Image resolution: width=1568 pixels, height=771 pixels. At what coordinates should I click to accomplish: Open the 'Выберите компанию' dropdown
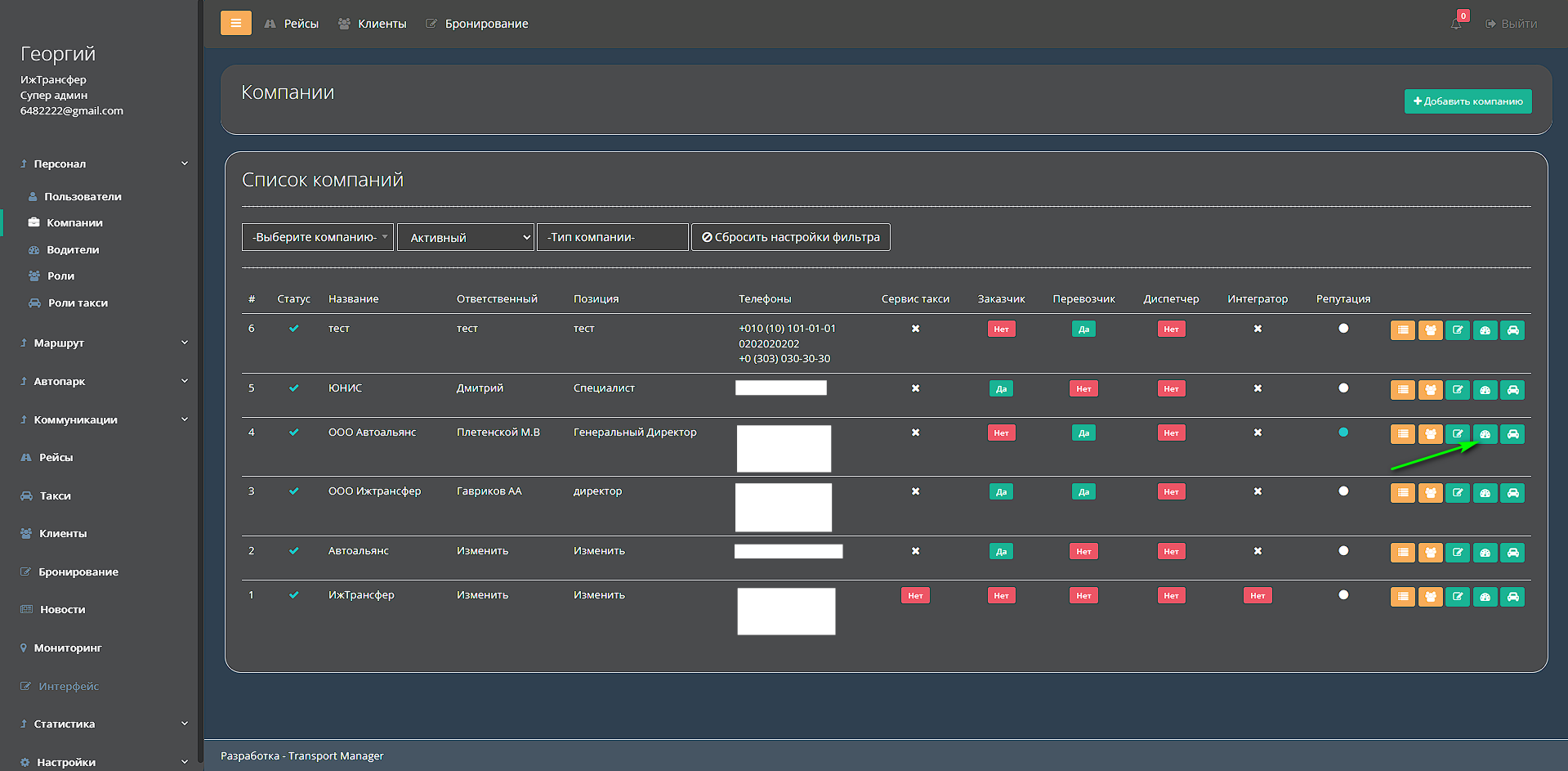coord(318,237)
